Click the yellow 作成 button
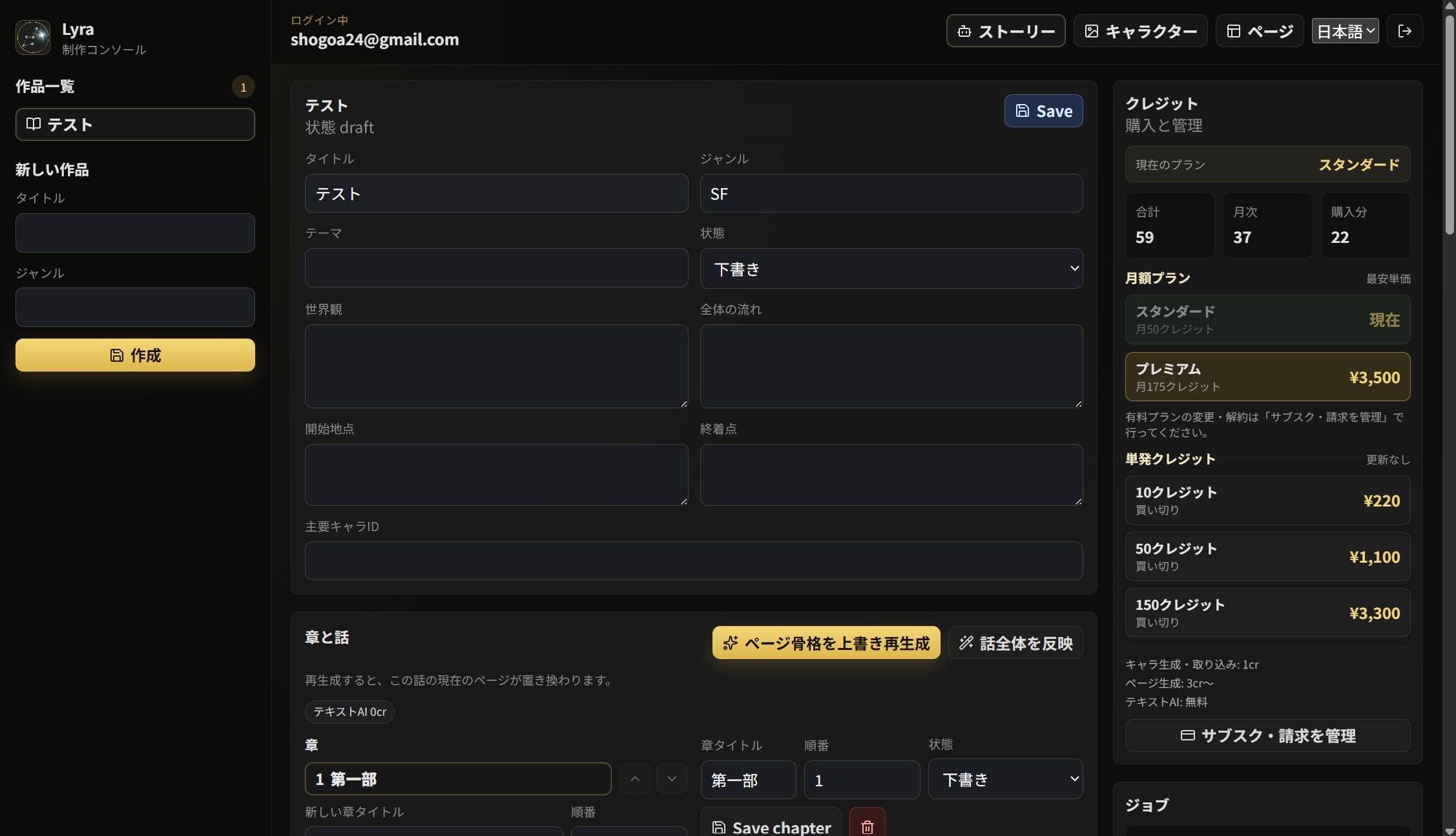 coord(135,355)
